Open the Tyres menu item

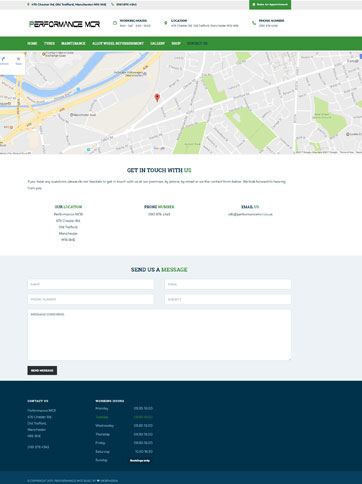49,43
